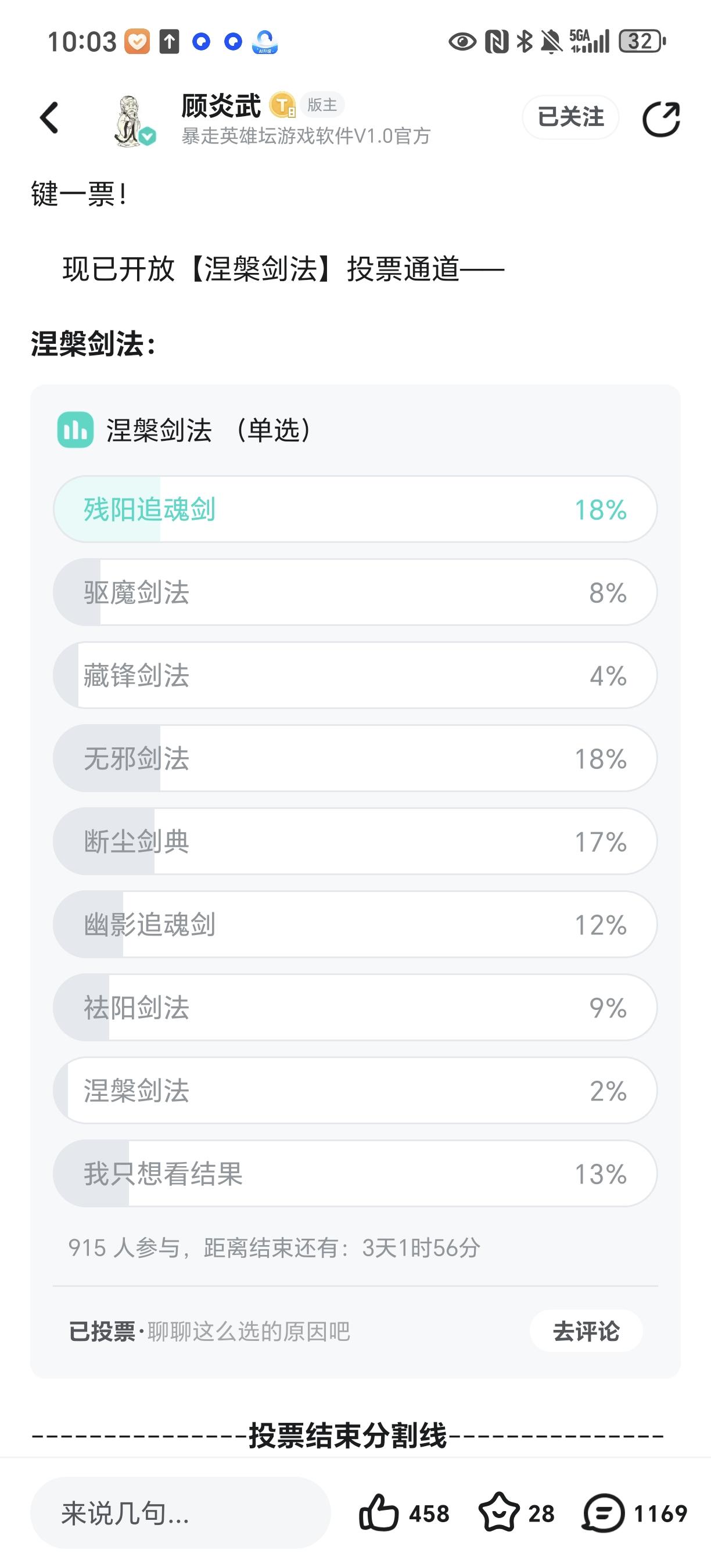Choose the 我只想看结果 option
The width and height of the screenshot is (711, 1568).
click(x=355, y=1174)
